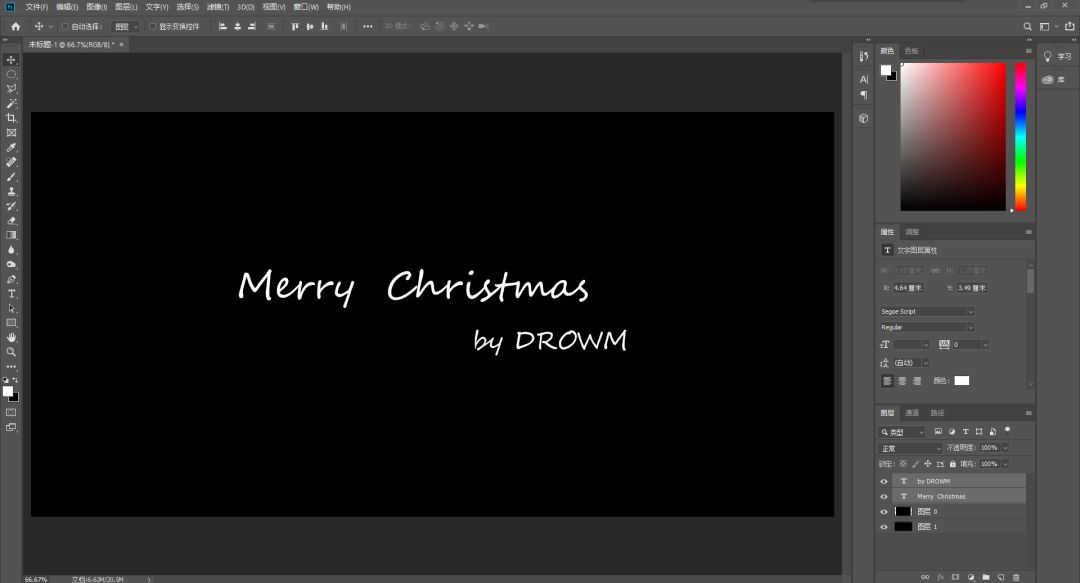Select the Zoom tool in the toolbox
Image resolution: width=1080 pixels, height=583 pixels.
[11, 351]
